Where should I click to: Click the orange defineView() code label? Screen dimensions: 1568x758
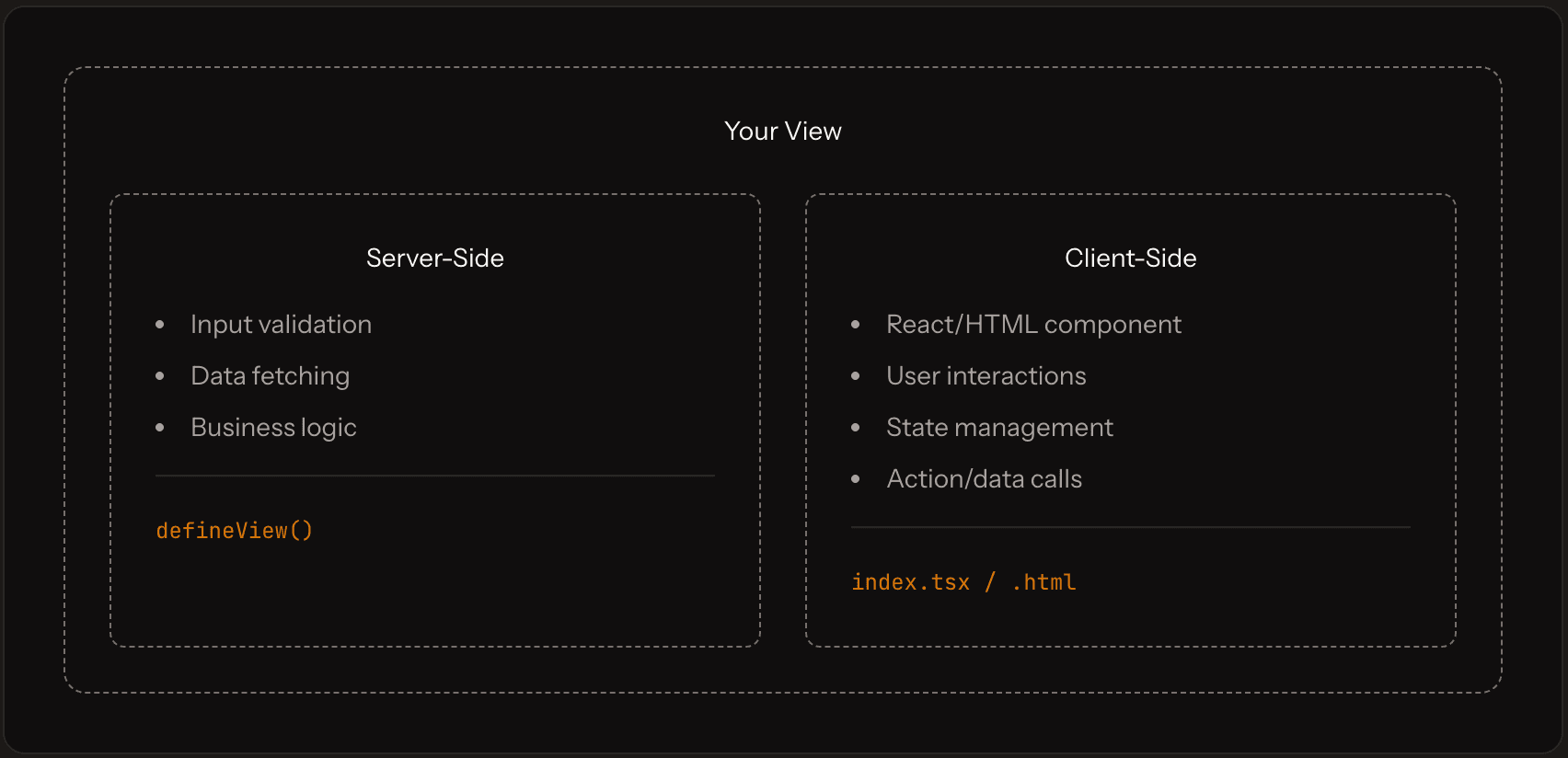pyautogui.click(x=235, y=531)
